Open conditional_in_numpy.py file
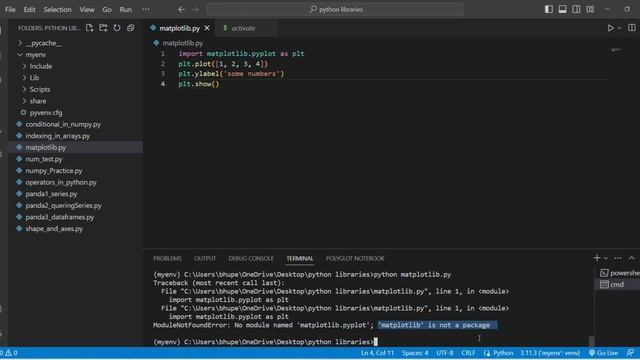 click(x=63, y=124)
